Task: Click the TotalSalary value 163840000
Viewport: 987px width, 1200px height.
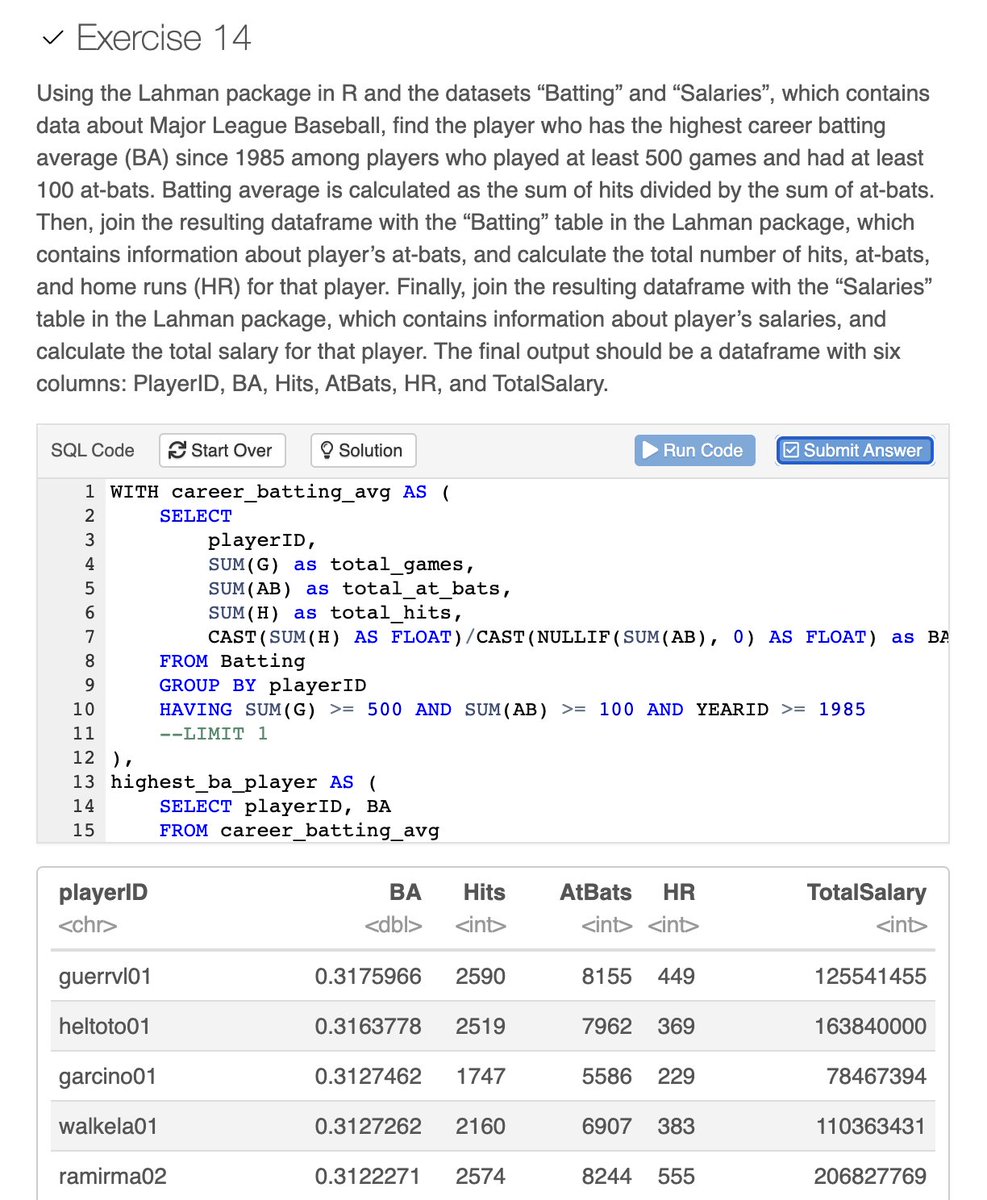Action: [870, 1026]
